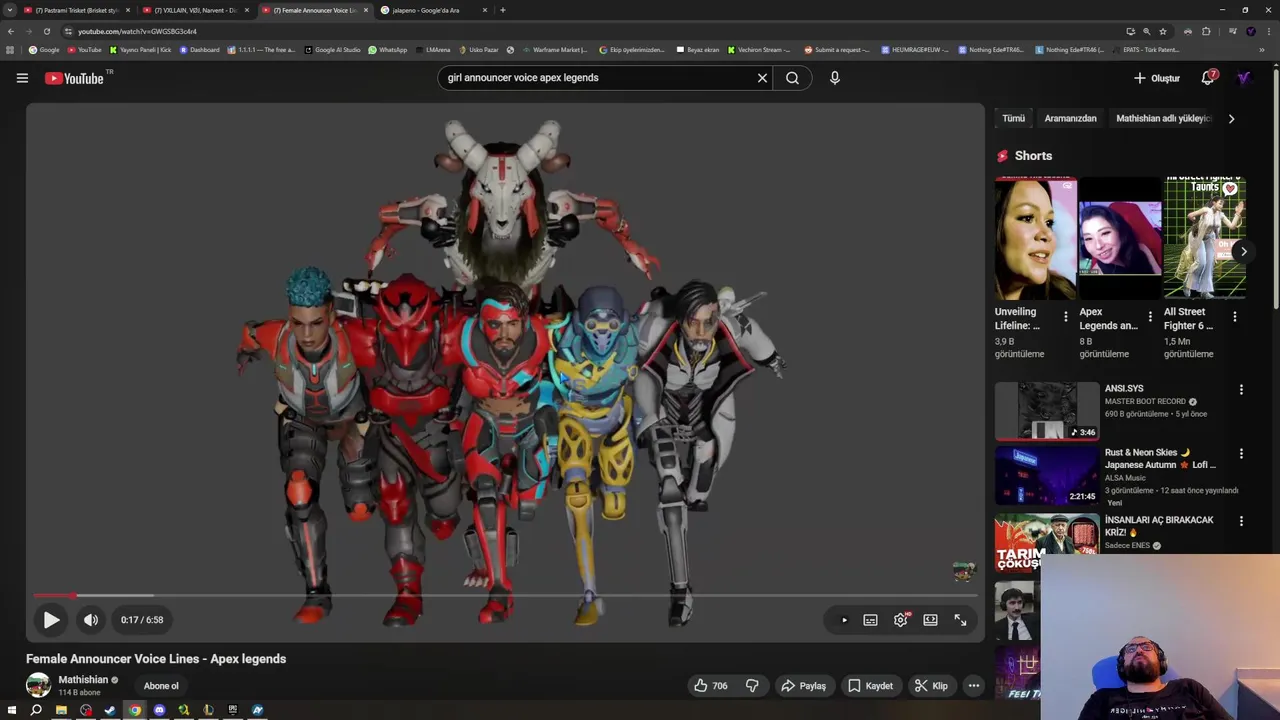Open options for Unveiling Lifeline short

[1065, 317]
